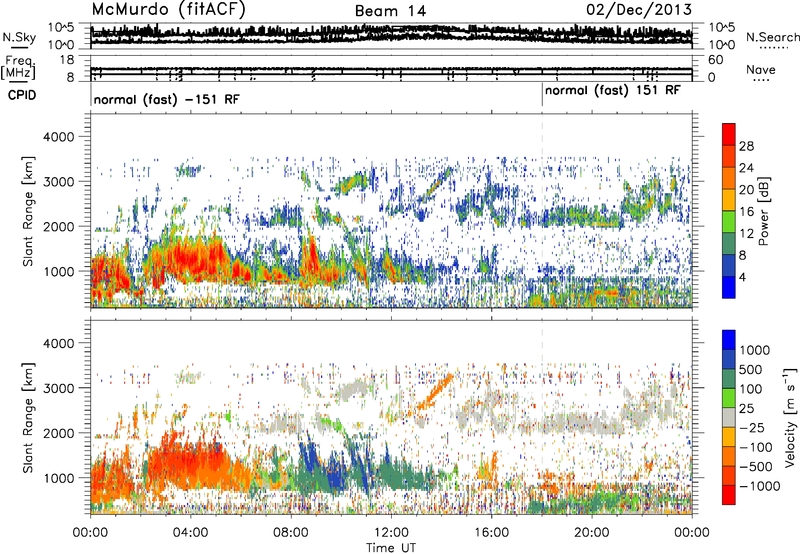Click the left 10^5 noise axis tick
The height and width of the screenshot is (554, 800).
tap(61, 27)
